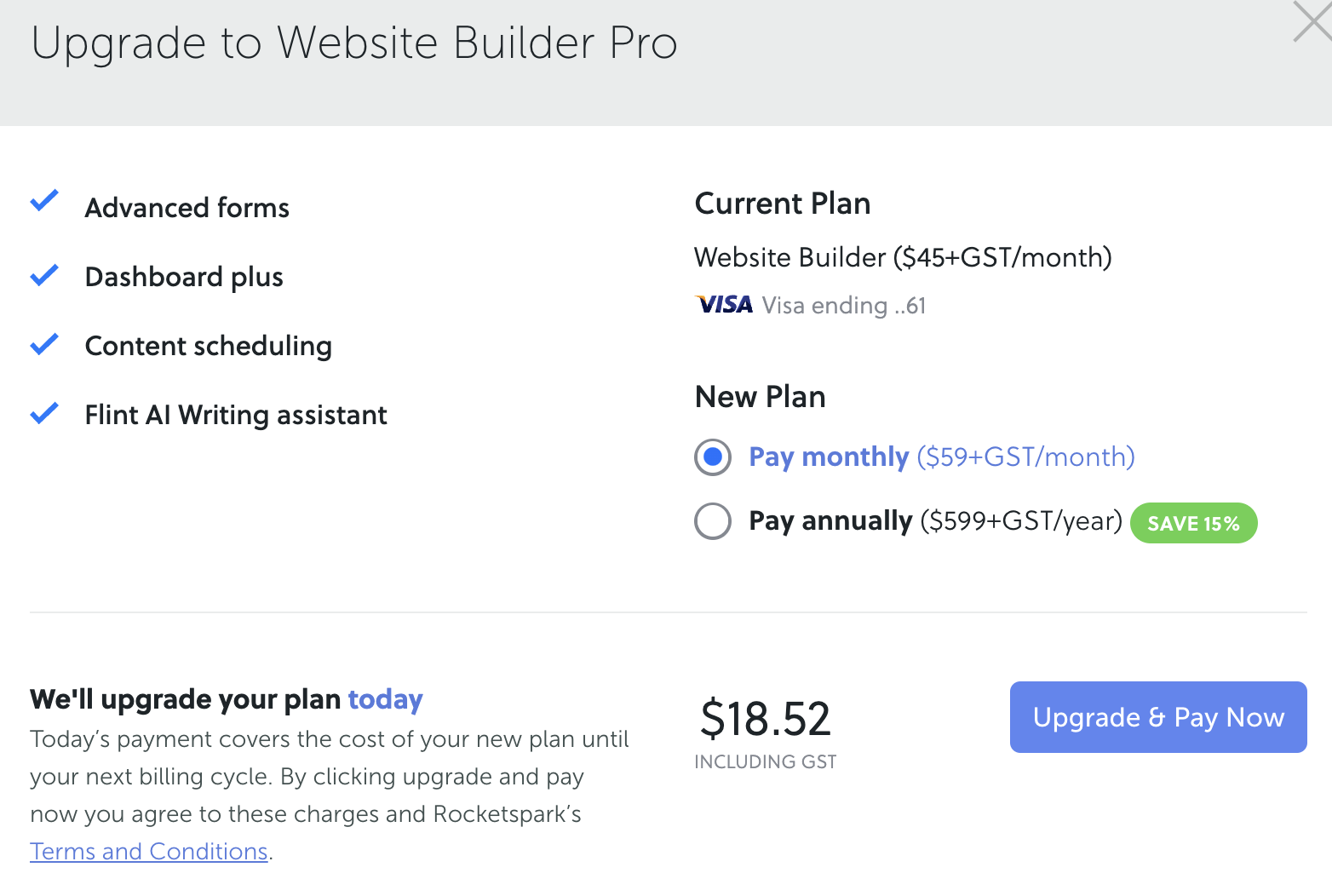Click the checkmark beside Flint AI Writing assistant
Screen dimensions: 1332x896
point(44,413)
